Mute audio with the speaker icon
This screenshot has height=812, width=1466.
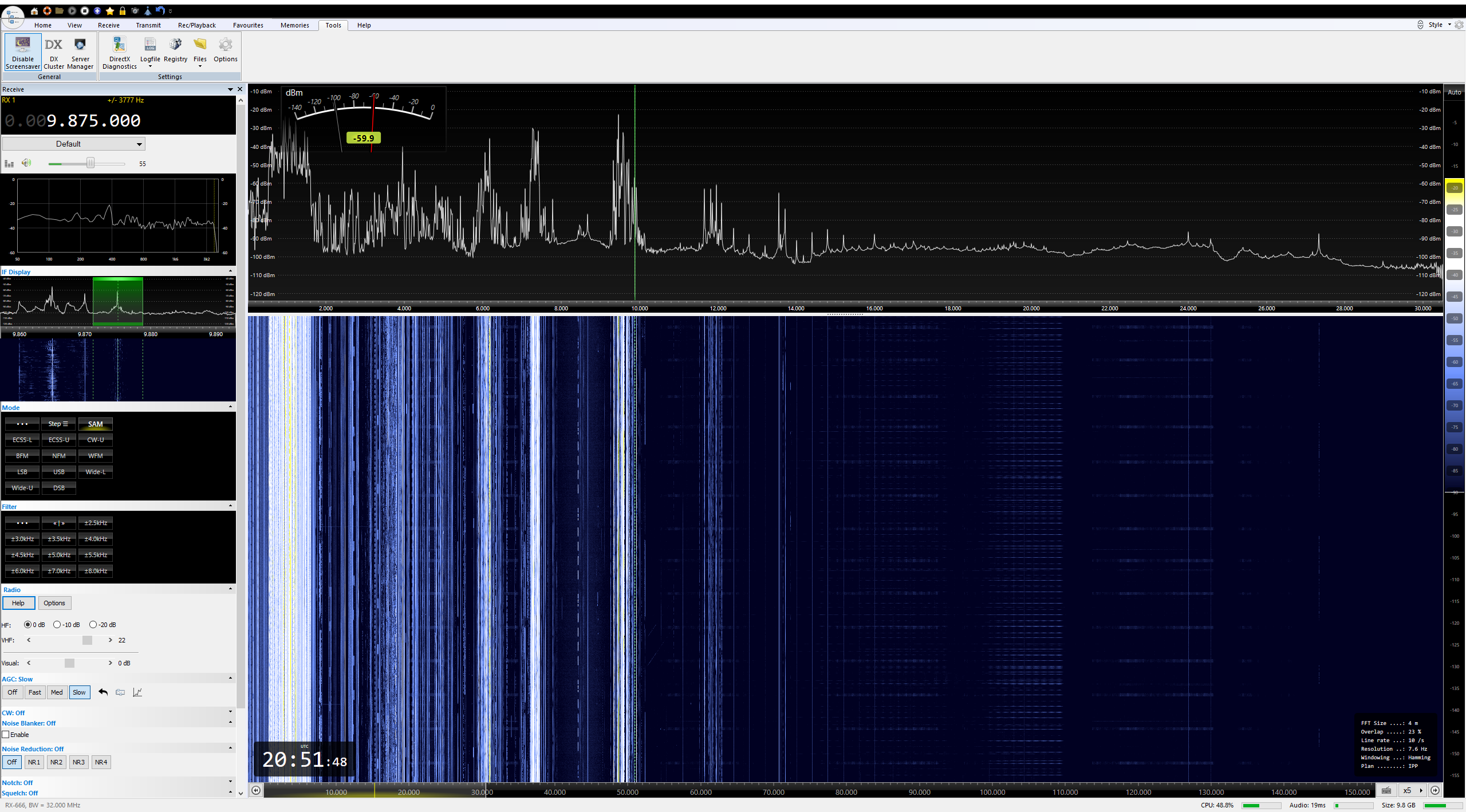(x=26, y=163)
